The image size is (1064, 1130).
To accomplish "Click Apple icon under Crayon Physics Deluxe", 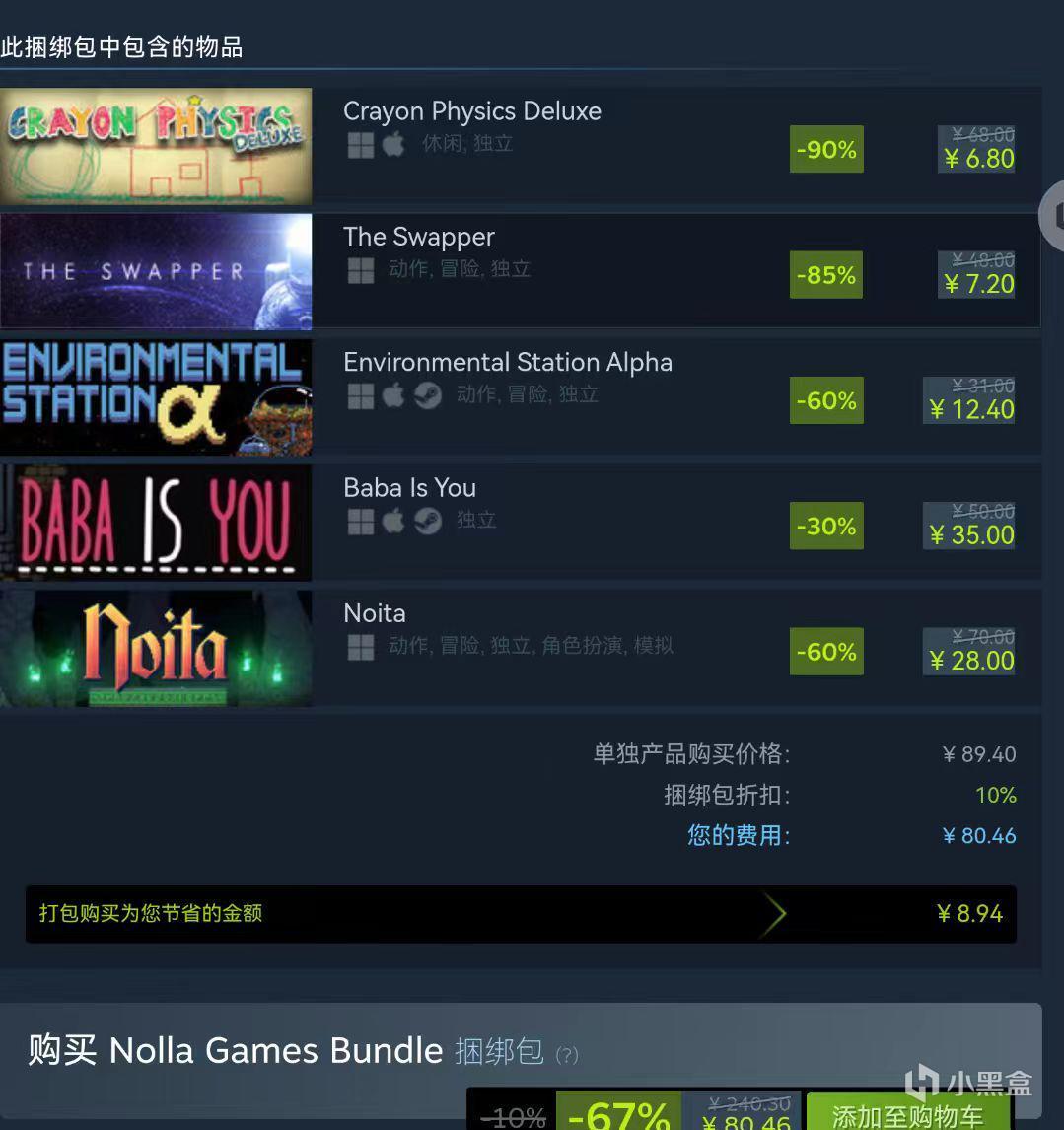I will coord(393,144).
